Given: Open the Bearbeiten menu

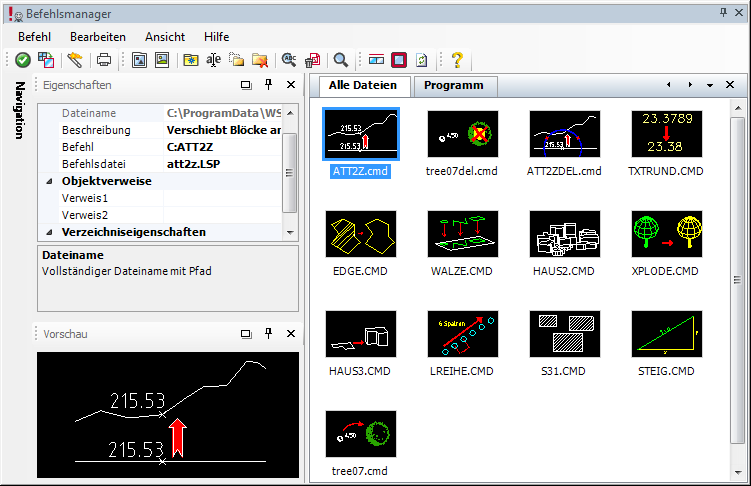Looking at the screenshot, I should click(x=97, y=36).
